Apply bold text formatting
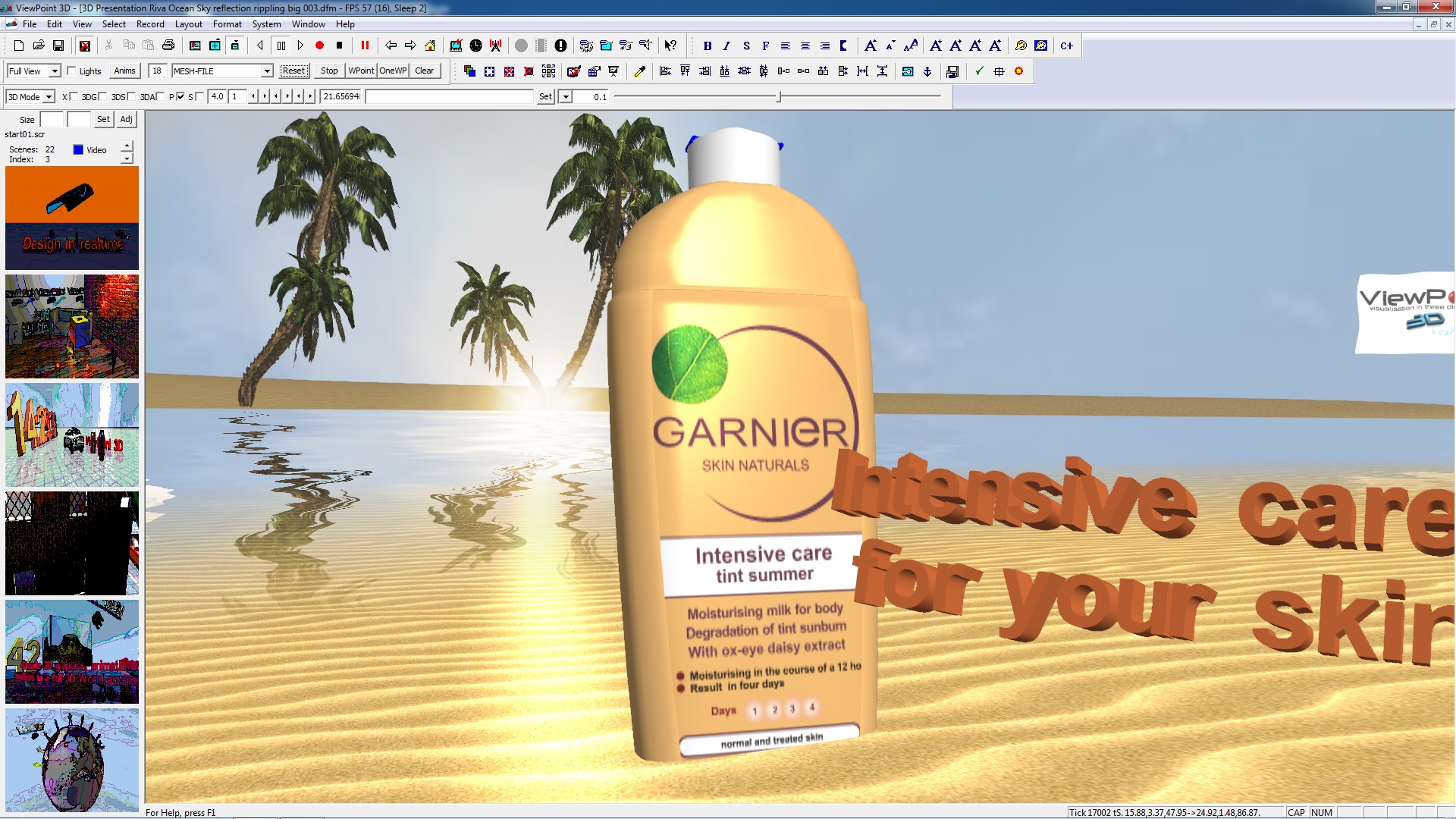 707,45
